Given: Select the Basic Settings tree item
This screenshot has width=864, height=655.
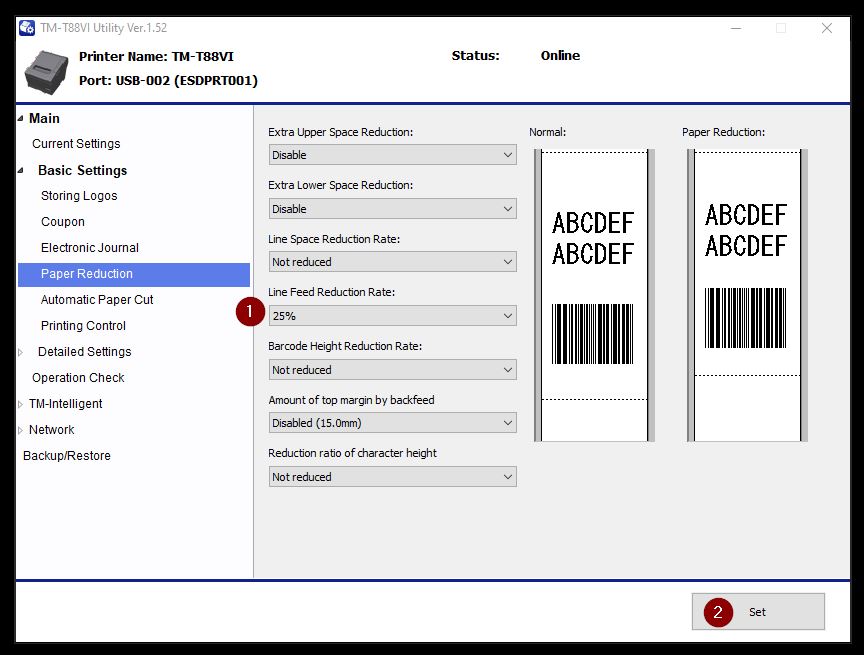Looking at the screenshot, I should click(83, 171).
